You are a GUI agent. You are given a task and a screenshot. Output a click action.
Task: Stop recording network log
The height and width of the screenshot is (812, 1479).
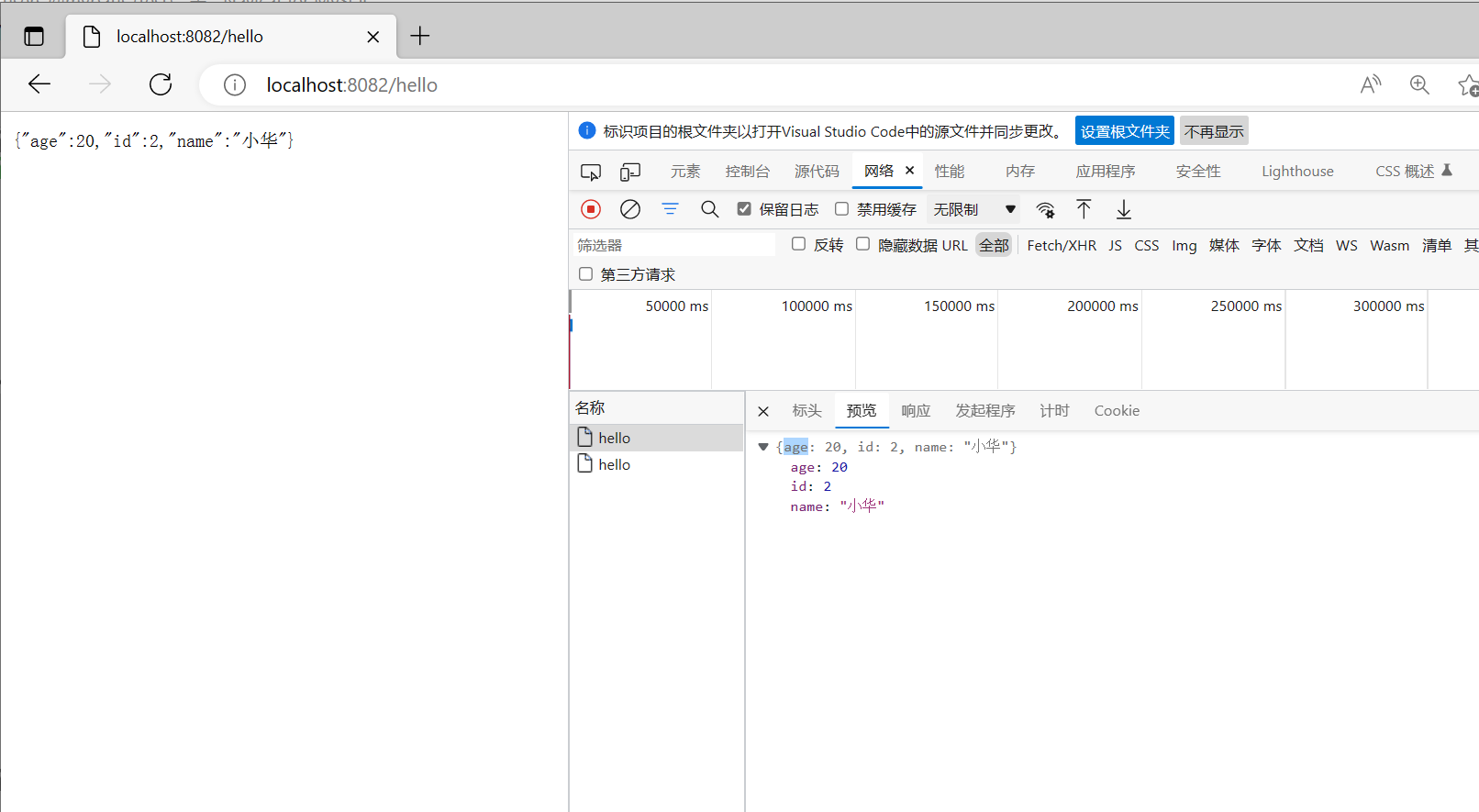[x=591, y=209]
